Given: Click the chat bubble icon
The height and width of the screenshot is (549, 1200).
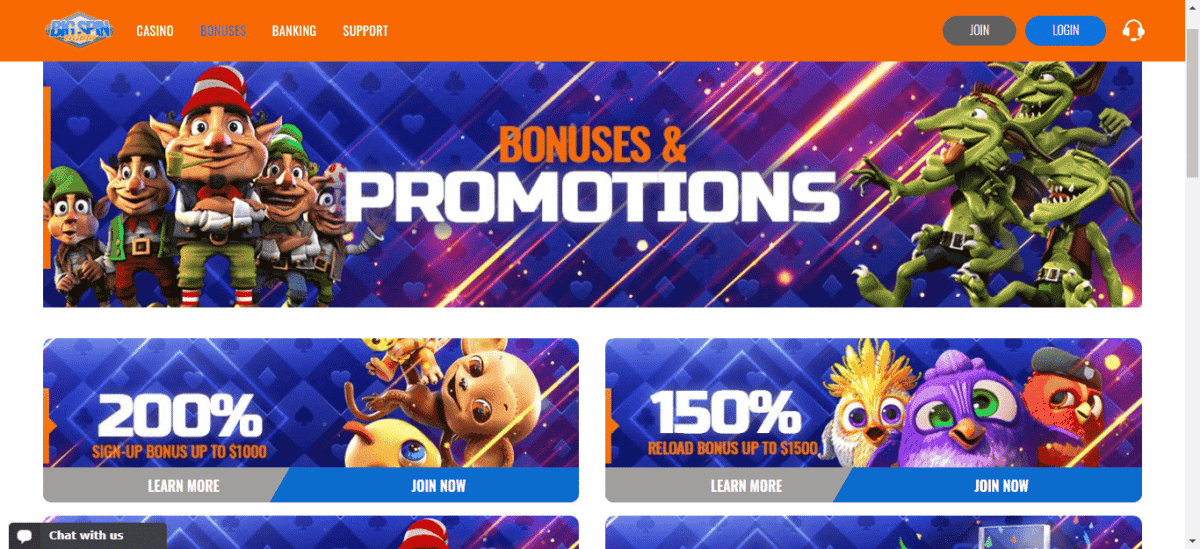Looking at the screenshot, I should pos(25,536).
